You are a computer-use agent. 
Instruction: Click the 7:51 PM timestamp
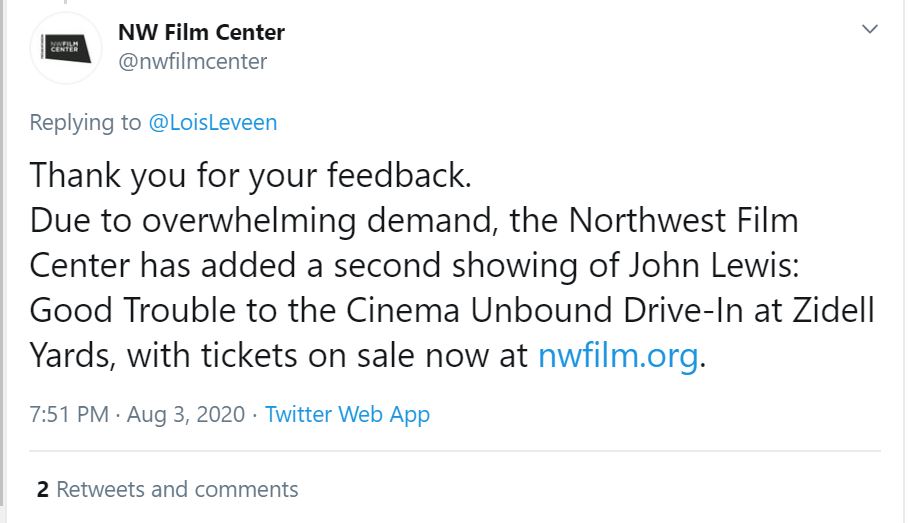[68, 414]
